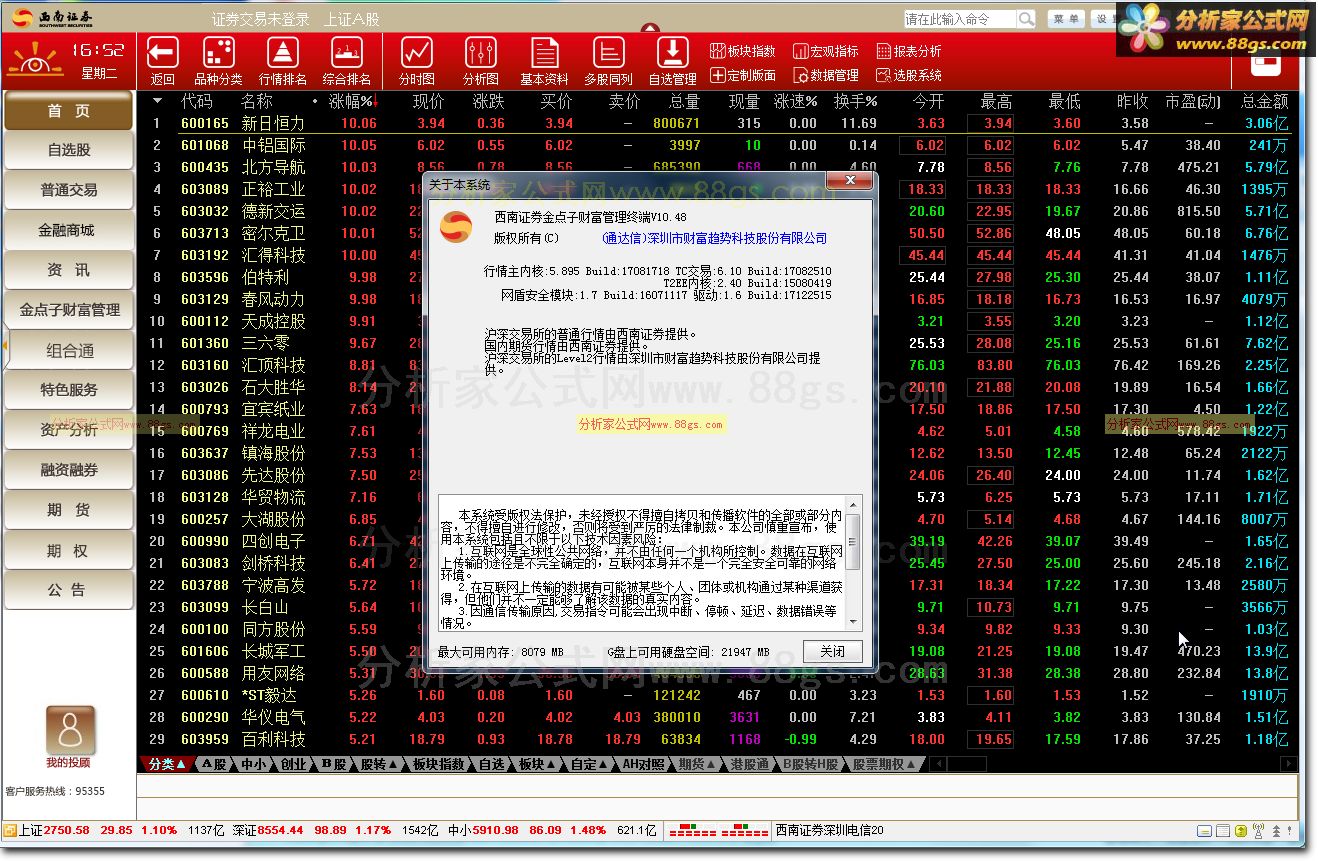Open 基本资料 document icon
Screen dimensions: 1318x861
pyautogui.click(x=544, y=61)
